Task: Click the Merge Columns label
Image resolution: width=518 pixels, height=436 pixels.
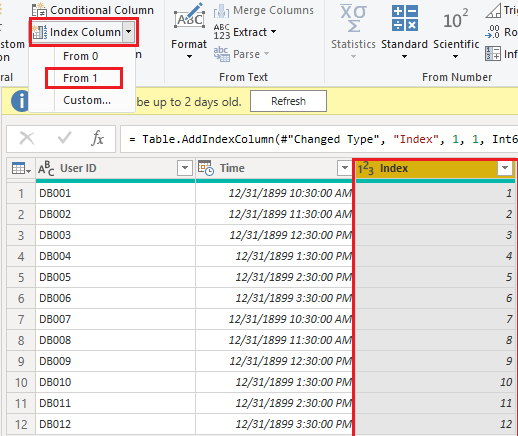Action: [x=273, y=10]
